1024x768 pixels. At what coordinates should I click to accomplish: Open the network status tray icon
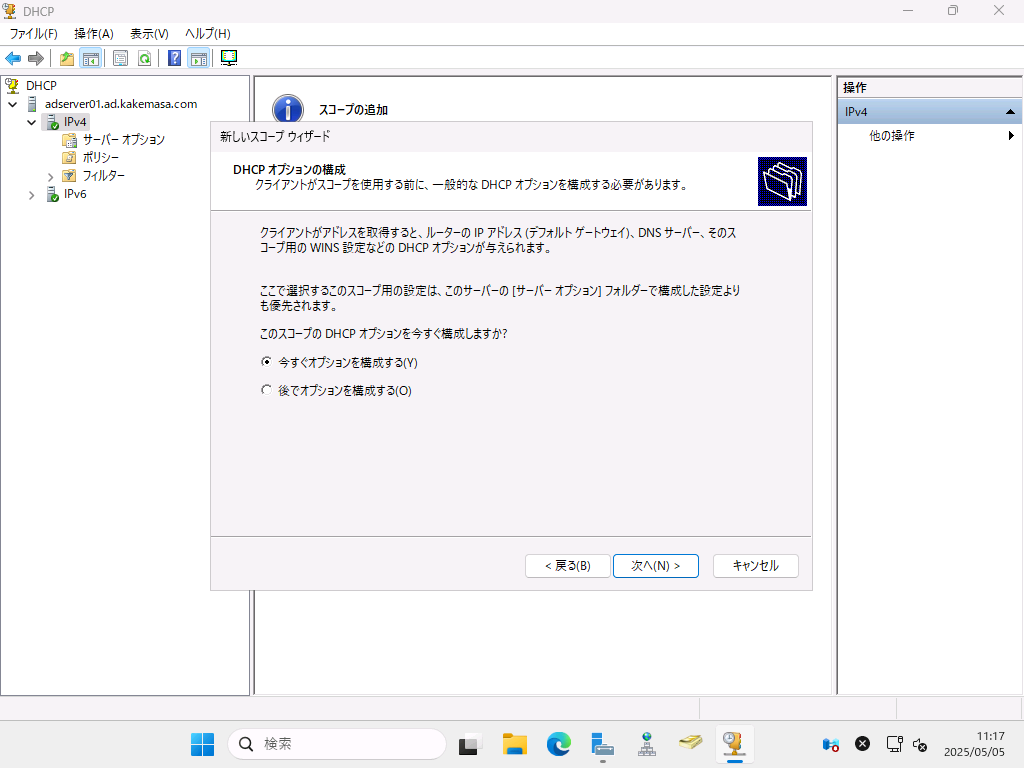[x=894, y=744]
